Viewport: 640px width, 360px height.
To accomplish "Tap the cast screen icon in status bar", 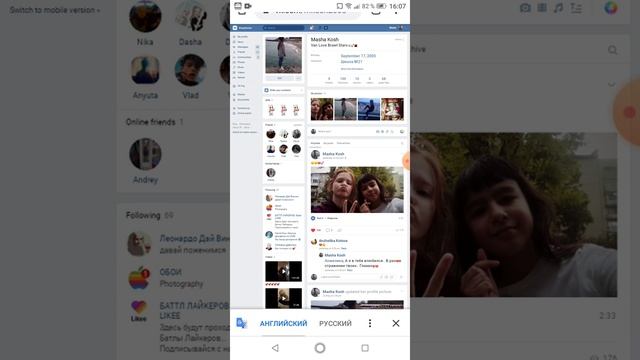I will [x=340, y=6].
